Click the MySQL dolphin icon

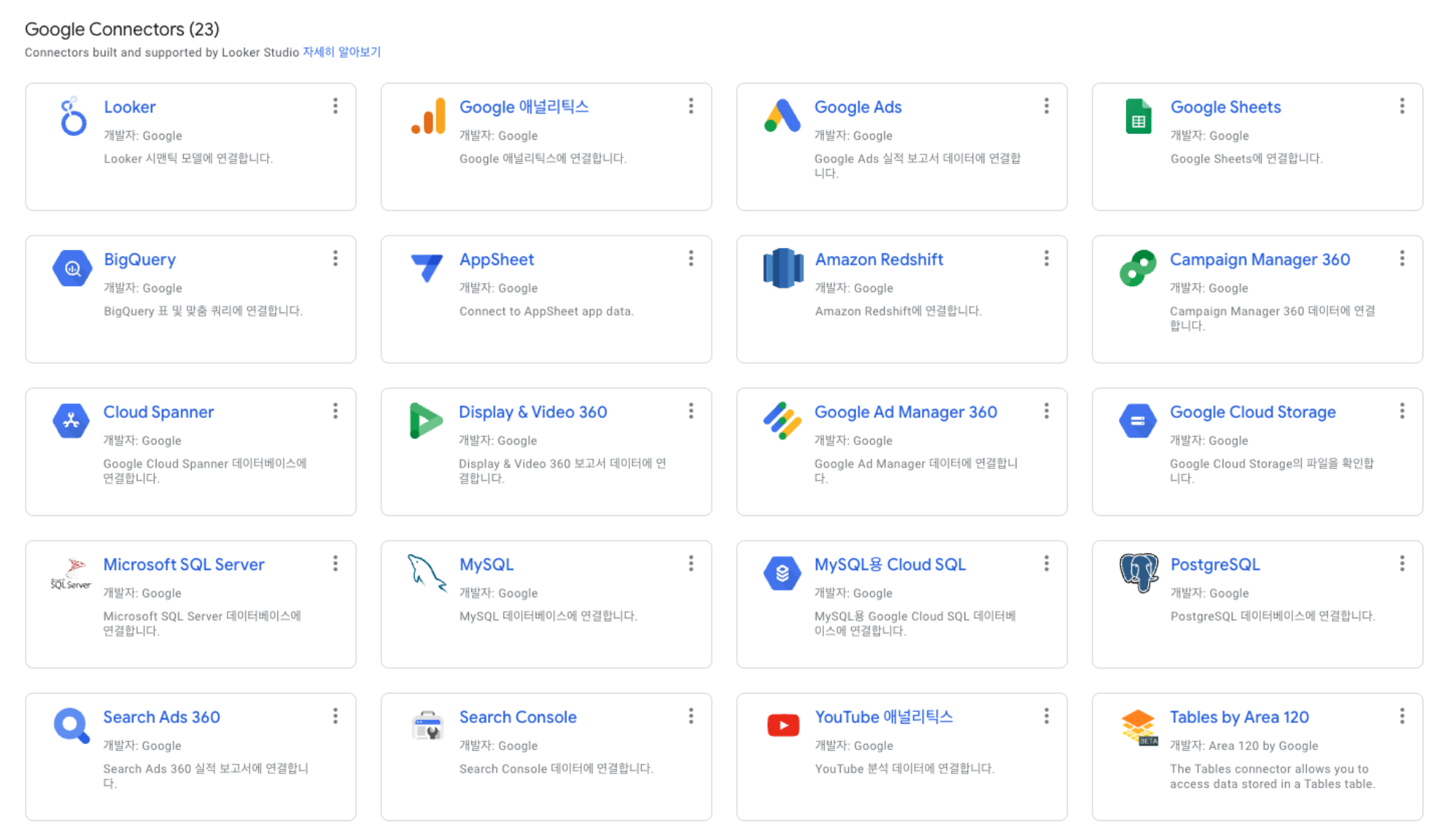tap(427, 573)
